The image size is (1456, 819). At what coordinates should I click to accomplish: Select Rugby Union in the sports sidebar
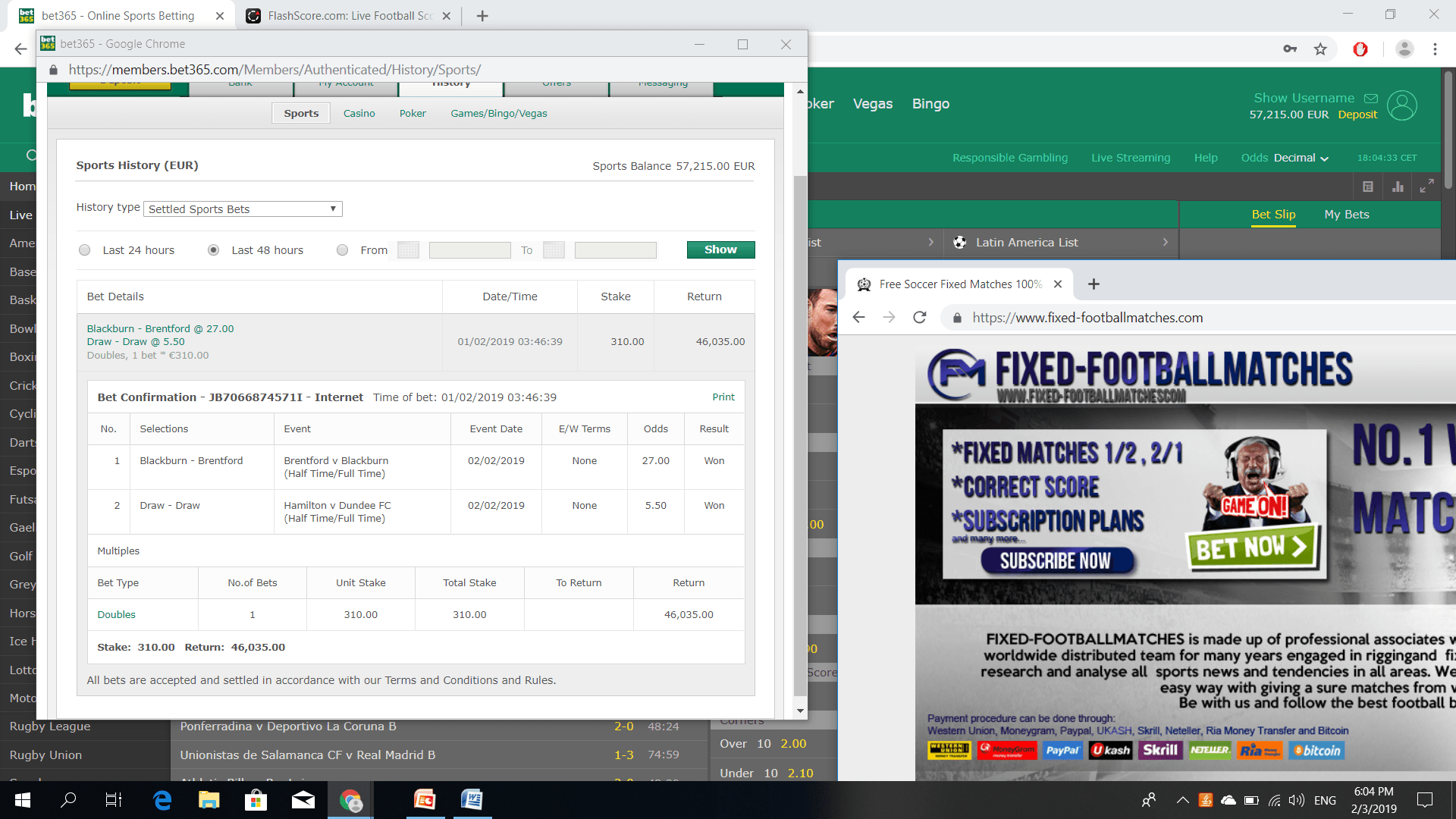(x=45, y=755)
